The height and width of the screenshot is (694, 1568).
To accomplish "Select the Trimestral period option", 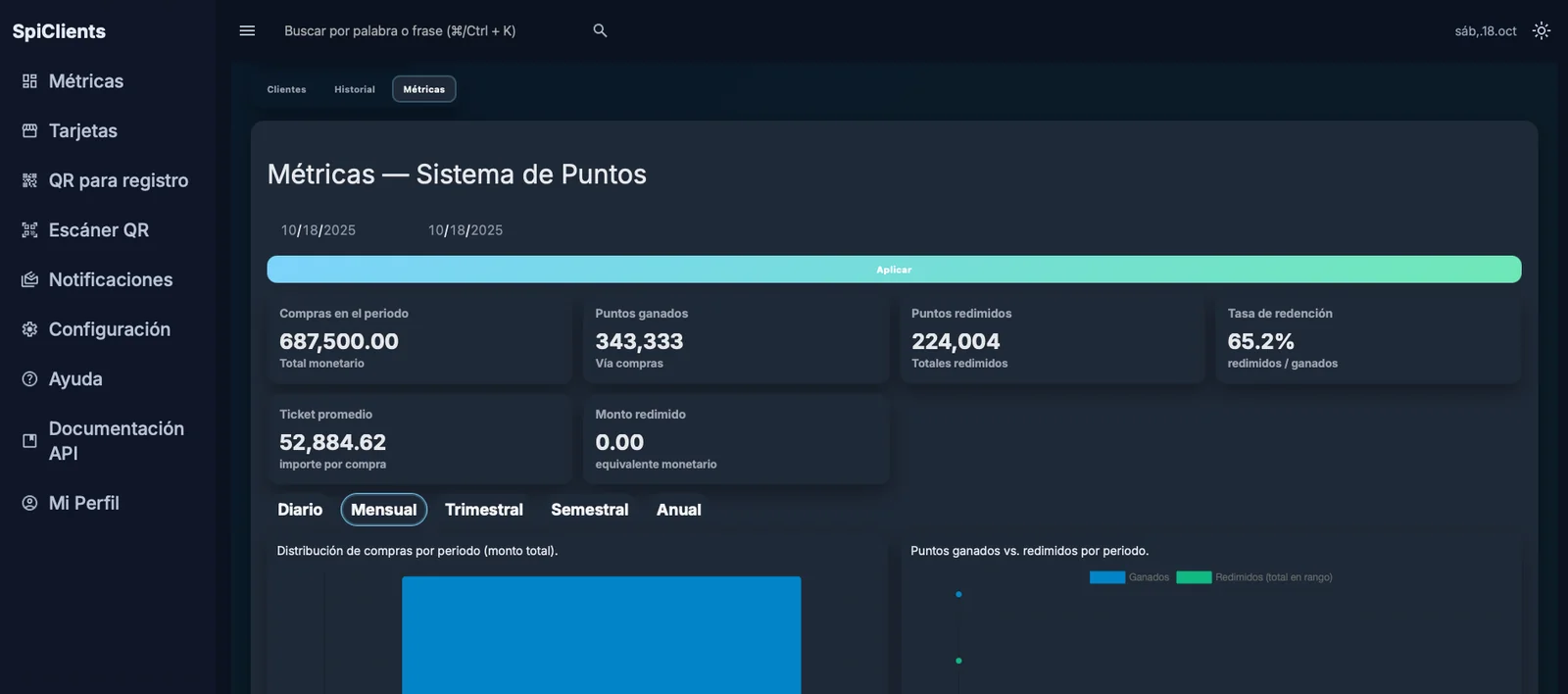I will [x=484, y=510].
